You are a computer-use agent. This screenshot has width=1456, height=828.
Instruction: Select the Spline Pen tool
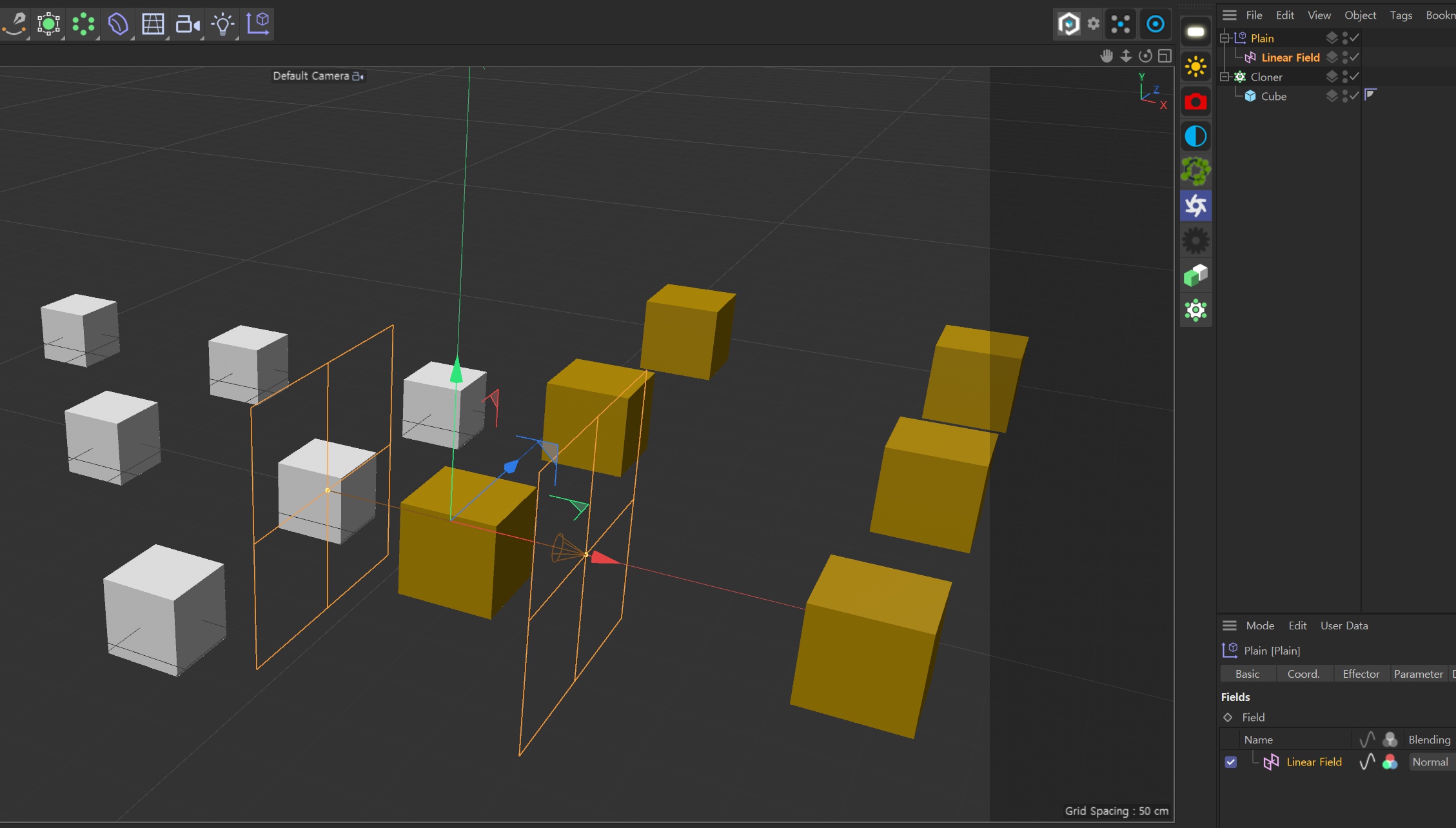coord(14,25)
